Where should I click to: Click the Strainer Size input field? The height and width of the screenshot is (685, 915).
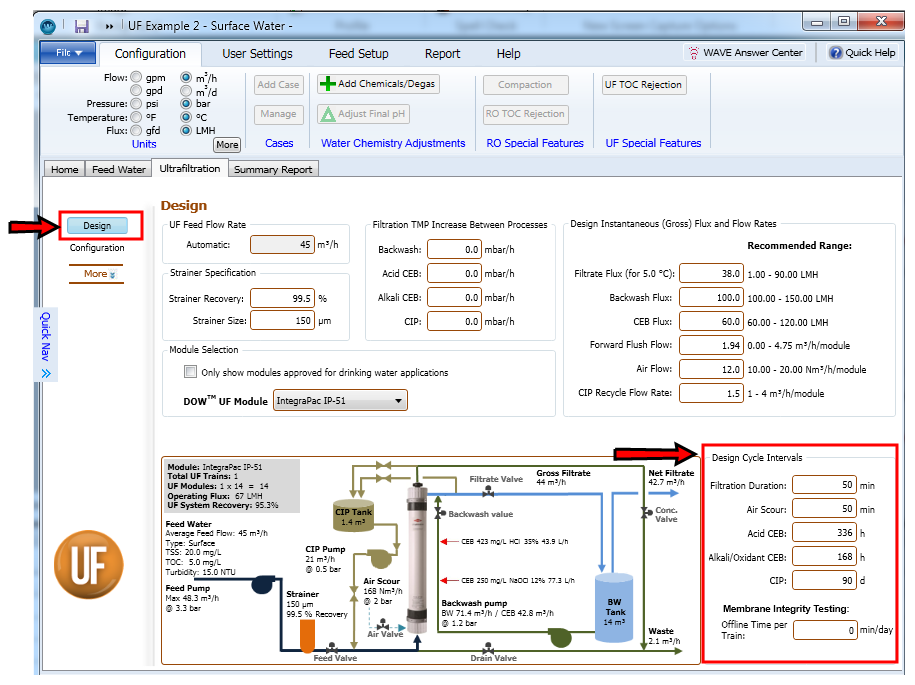click(282, 320)
